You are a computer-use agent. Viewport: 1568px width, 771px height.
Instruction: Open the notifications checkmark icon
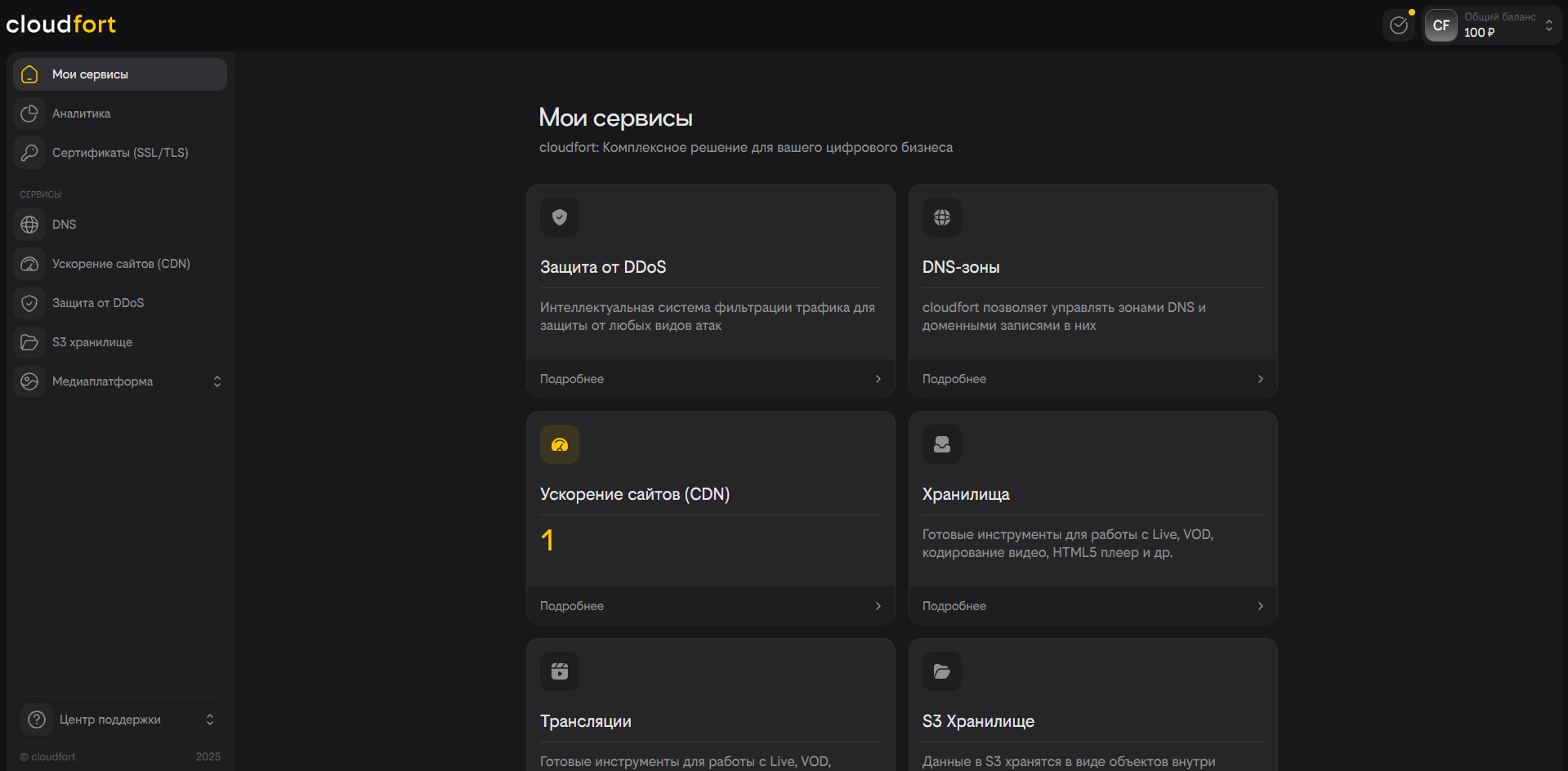tap(1399, 25)
